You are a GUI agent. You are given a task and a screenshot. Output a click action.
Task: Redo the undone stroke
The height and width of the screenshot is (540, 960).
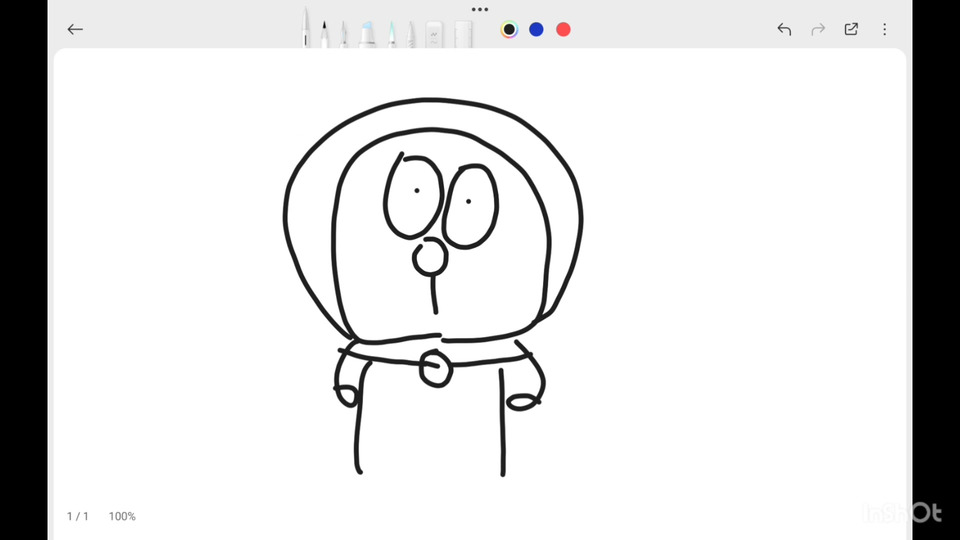pos(818,29)
